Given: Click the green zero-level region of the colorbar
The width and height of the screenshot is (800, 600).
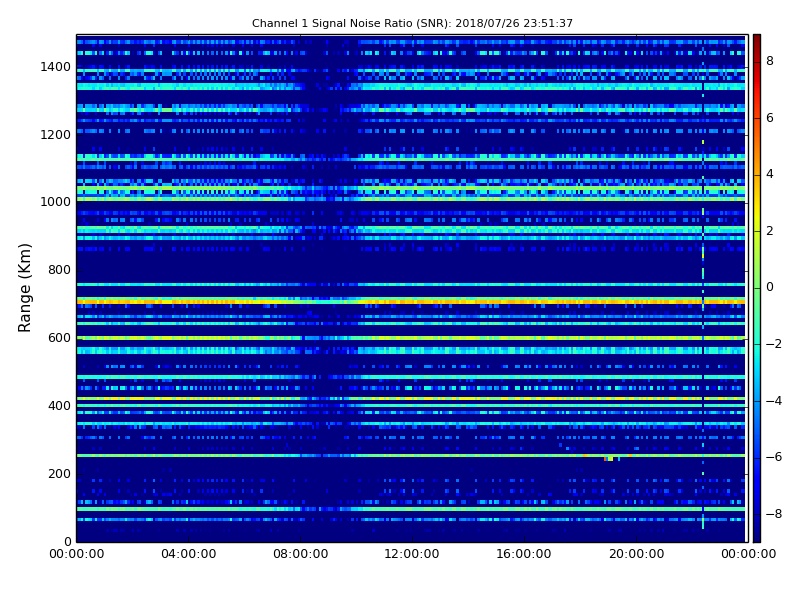Looking at the screenshot, I should point(757,287).
